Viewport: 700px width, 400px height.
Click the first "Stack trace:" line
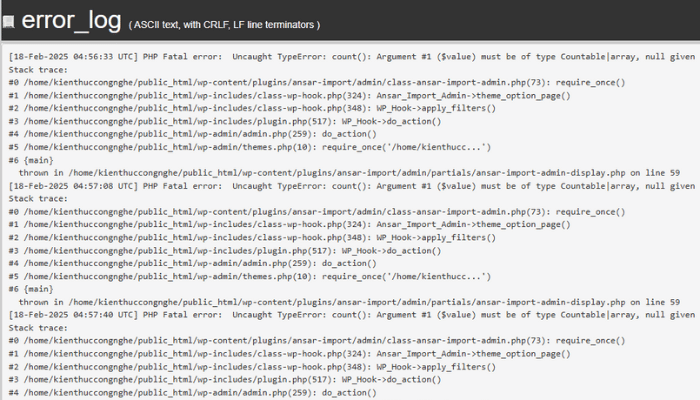coord(38,70)
